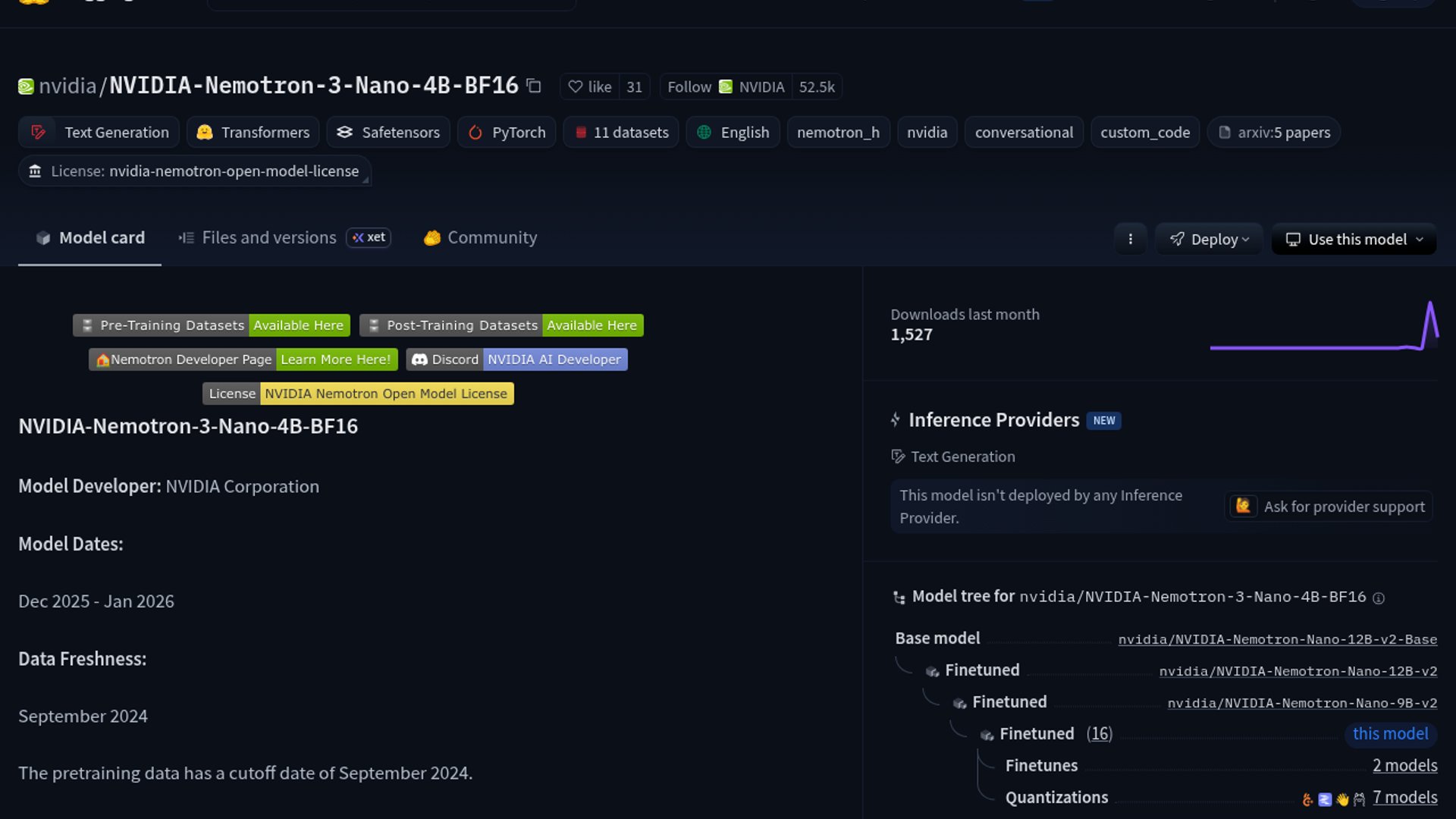Click the NVIDIA Nemotron Open Model License badge
1456x819 pixels.
(x=358, y=394)
